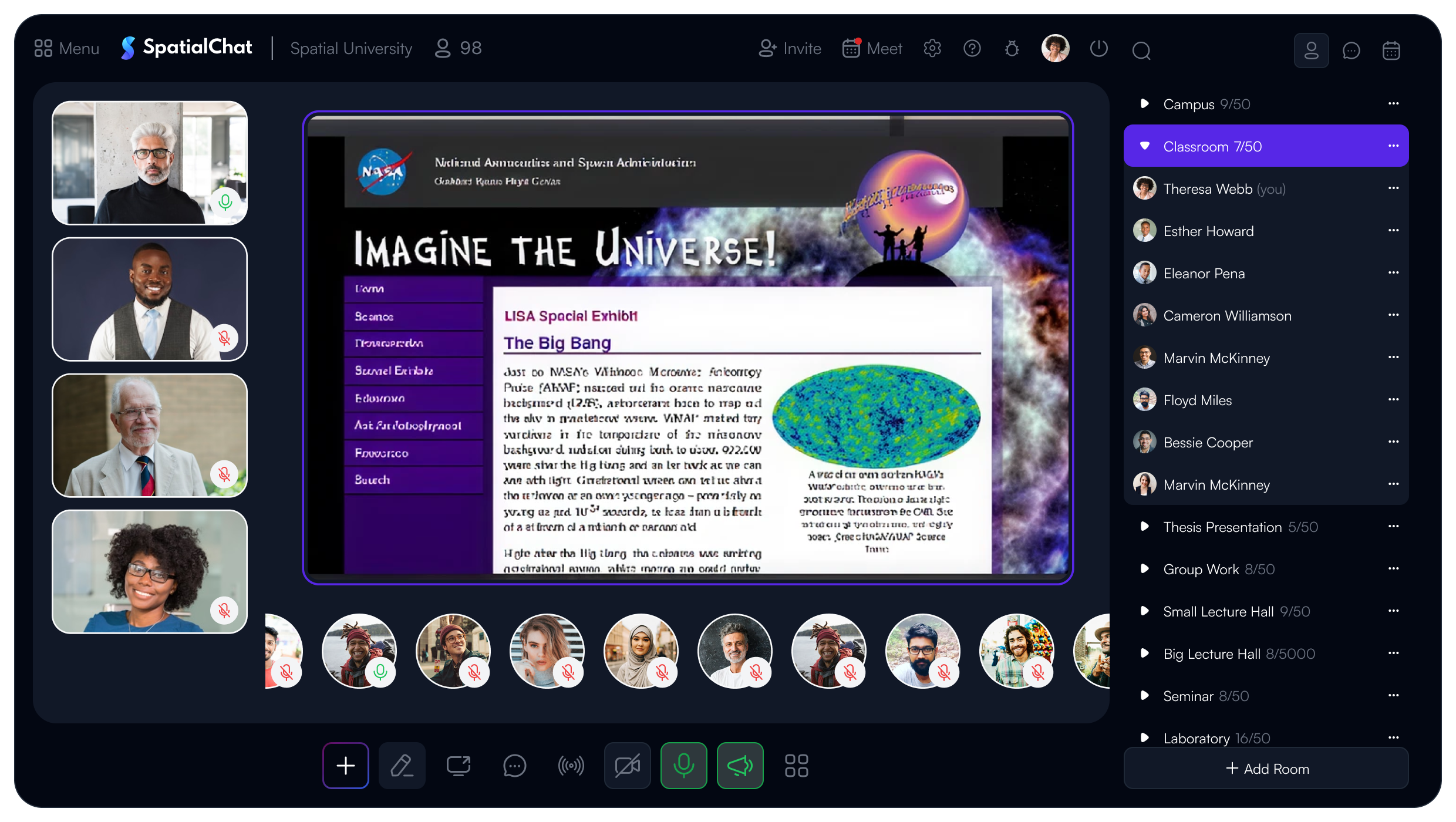
Task: Expand the Big Lecture Hall room
Action: click(1144, 653)
